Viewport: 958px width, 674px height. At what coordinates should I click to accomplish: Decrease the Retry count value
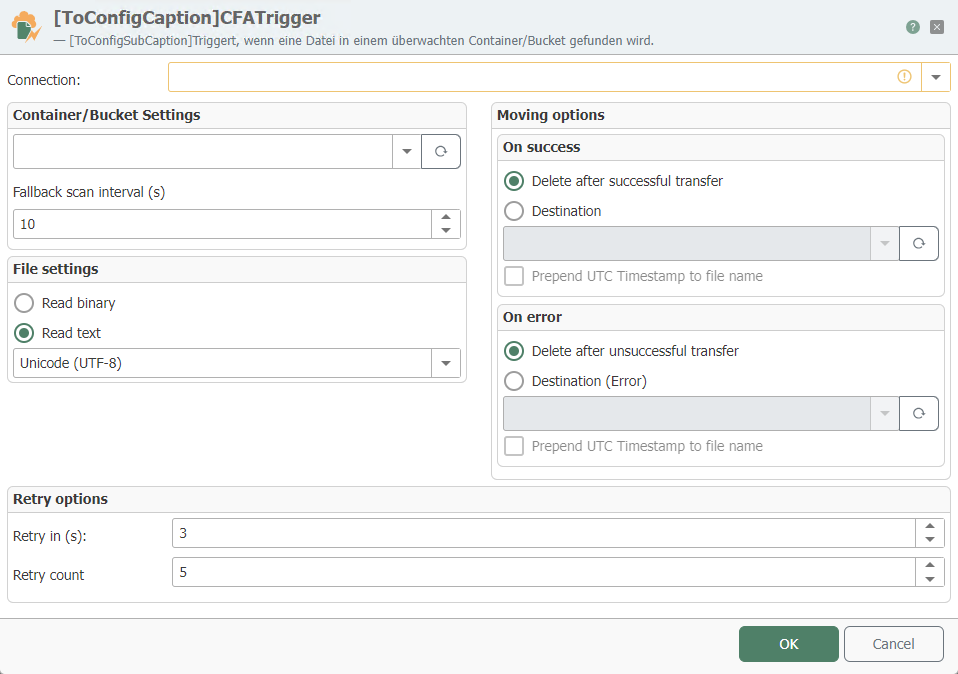pos(930,579)
